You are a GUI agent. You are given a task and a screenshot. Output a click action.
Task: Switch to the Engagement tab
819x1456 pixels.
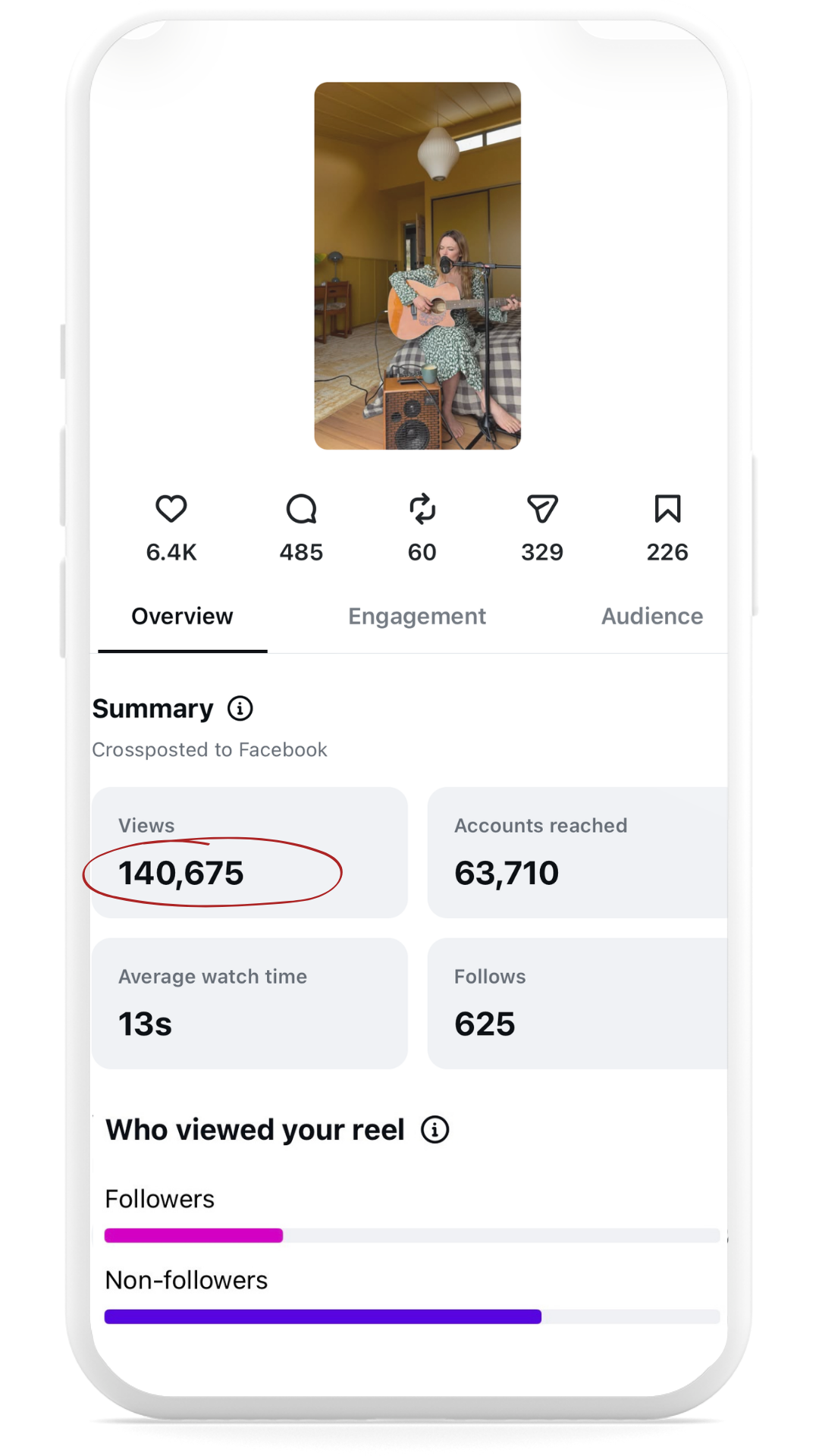pyautogui.click(x=417, y=617)
